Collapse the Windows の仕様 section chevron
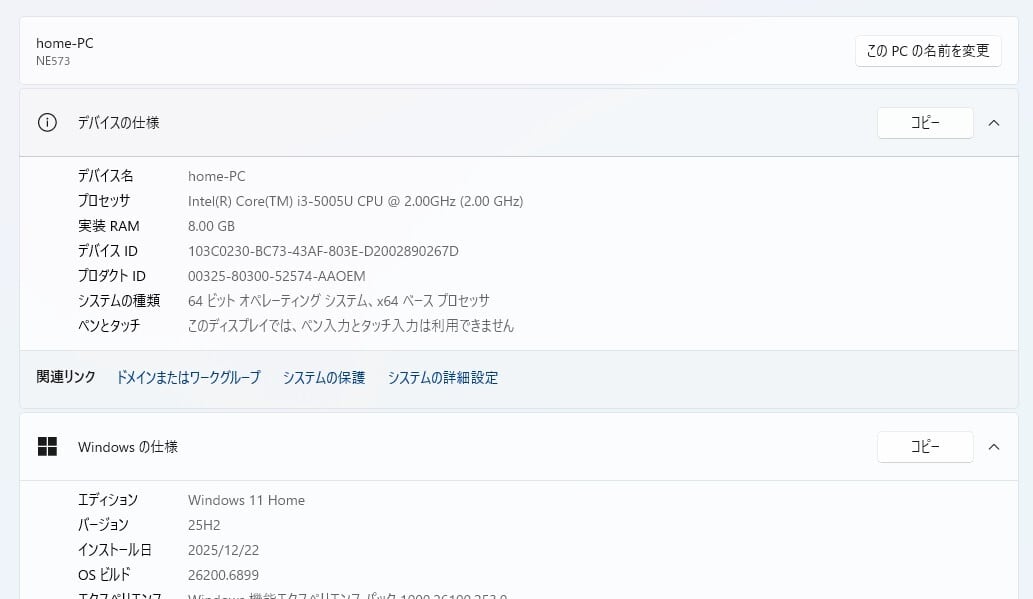 [994, 447]
